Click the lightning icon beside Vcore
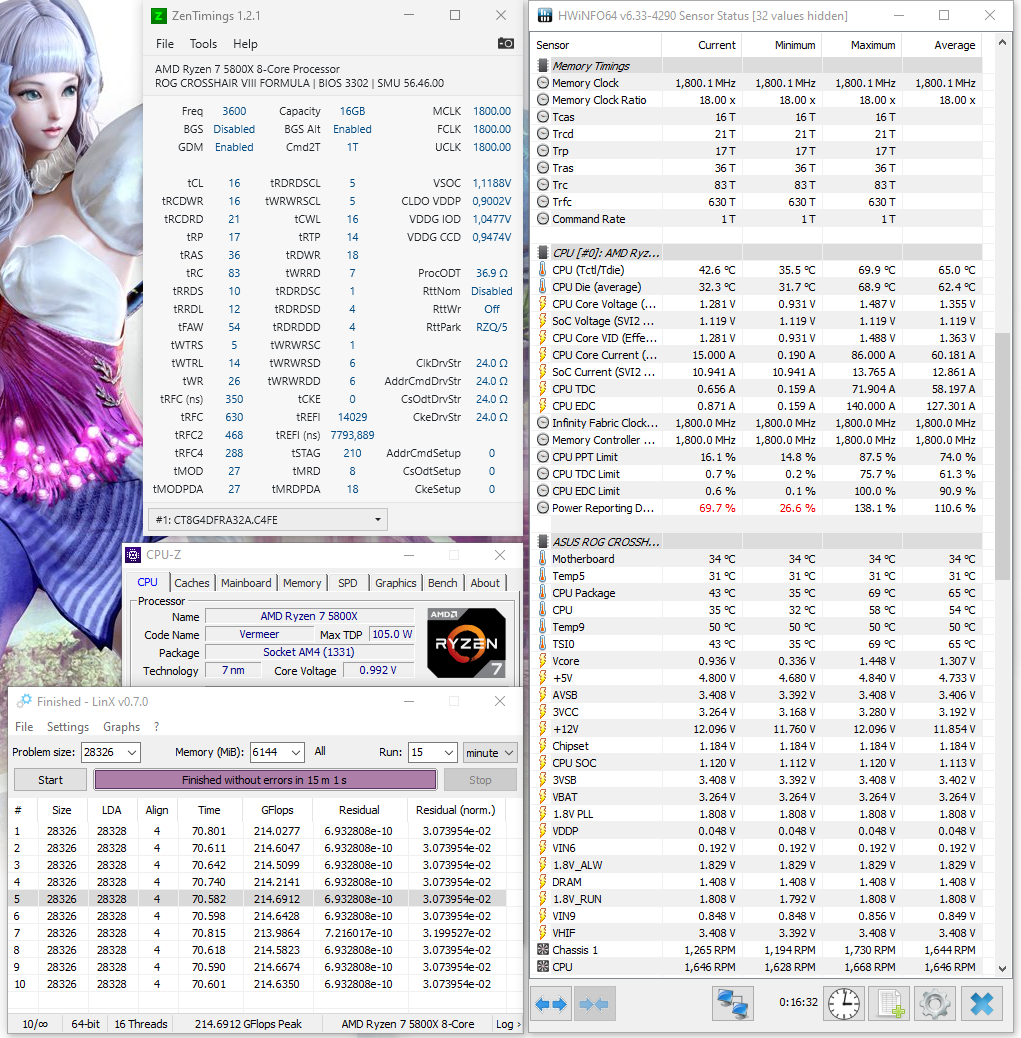Viewport: 1021px width, 1038px height. coord(543,661)
